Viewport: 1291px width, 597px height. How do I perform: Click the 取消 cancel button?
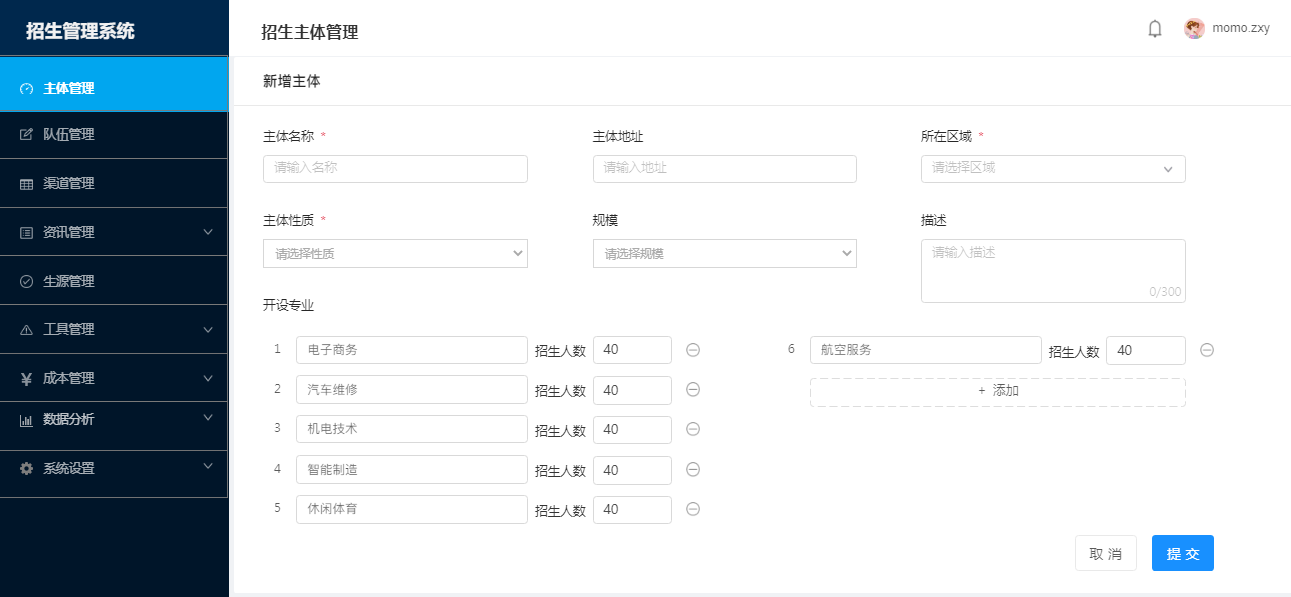[1106, 553]
